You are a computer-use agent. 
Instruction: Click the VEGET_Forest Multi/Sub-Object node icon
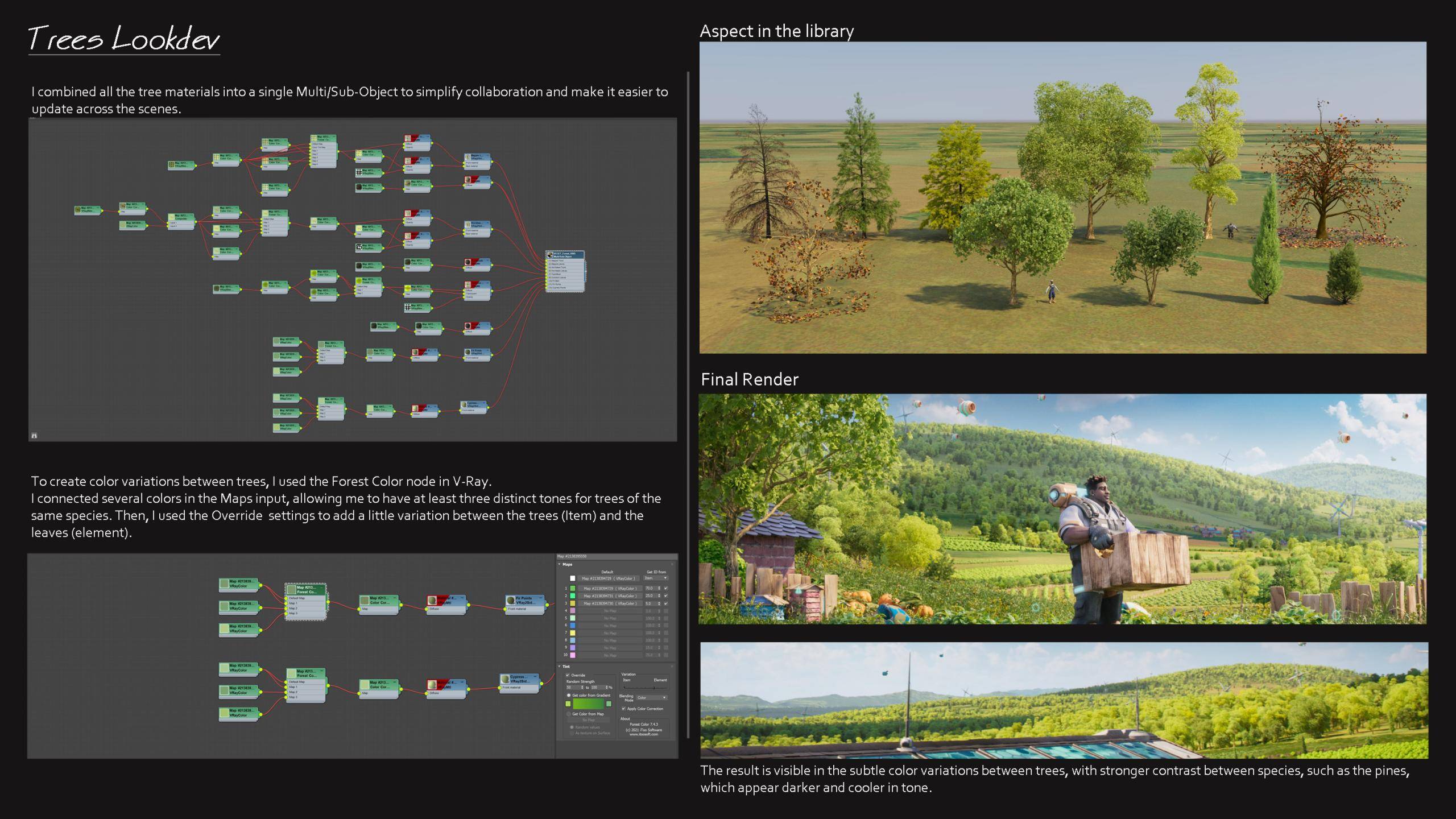pyautogui.click(x=550, y=255)
